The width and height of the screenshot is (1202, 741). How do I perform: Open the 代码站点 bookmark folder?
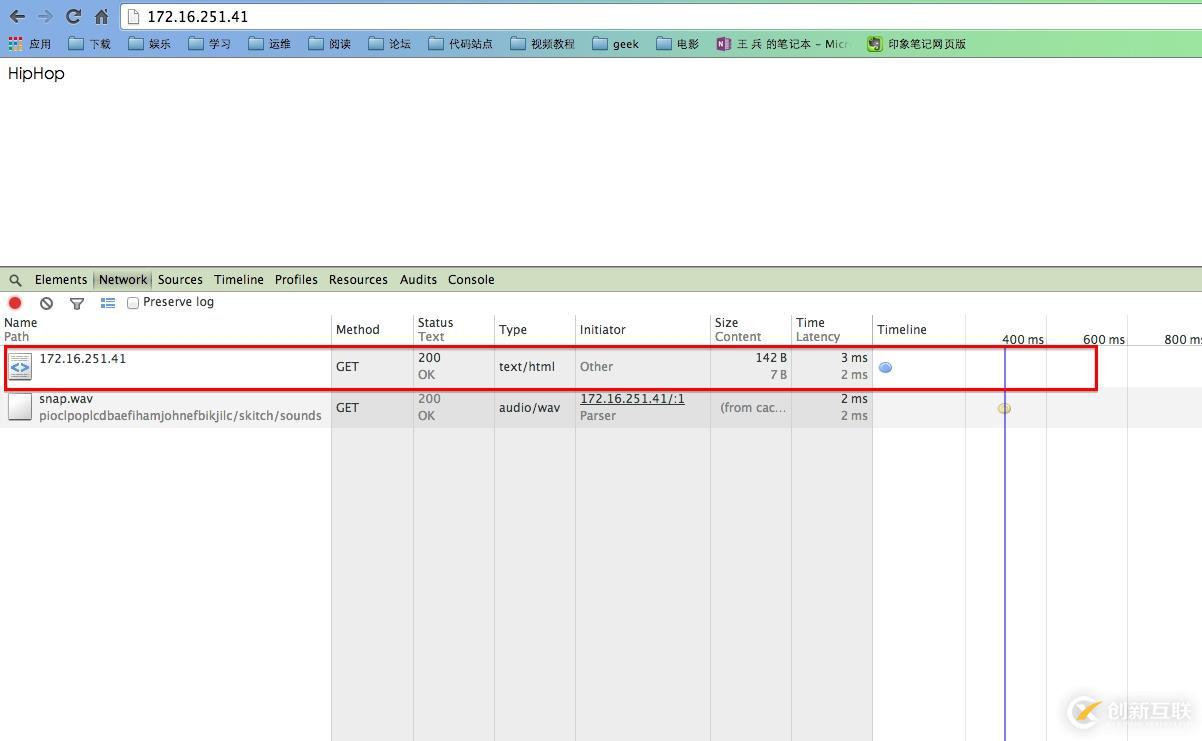461,44
